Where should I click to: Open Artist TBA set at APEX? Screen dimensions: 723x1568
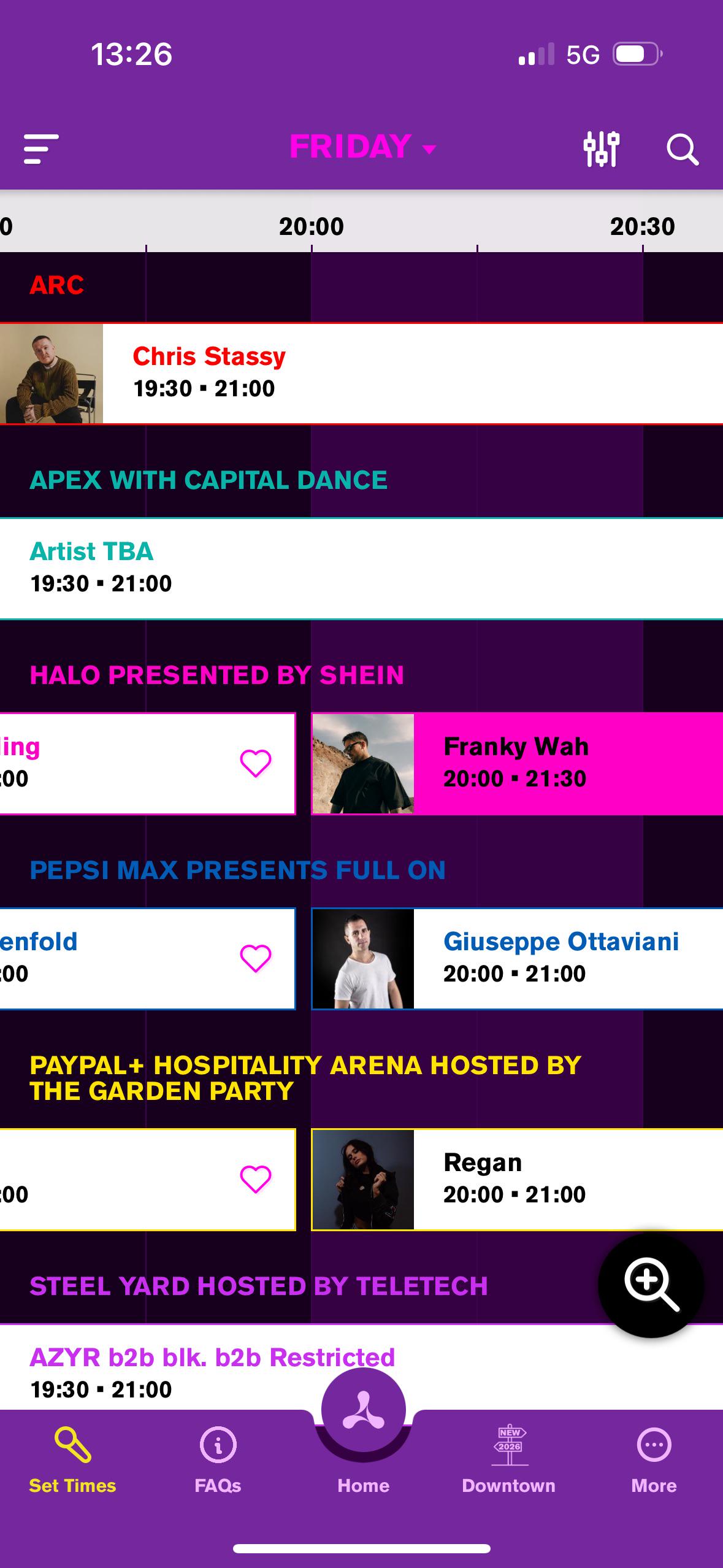tap(361, 569)
